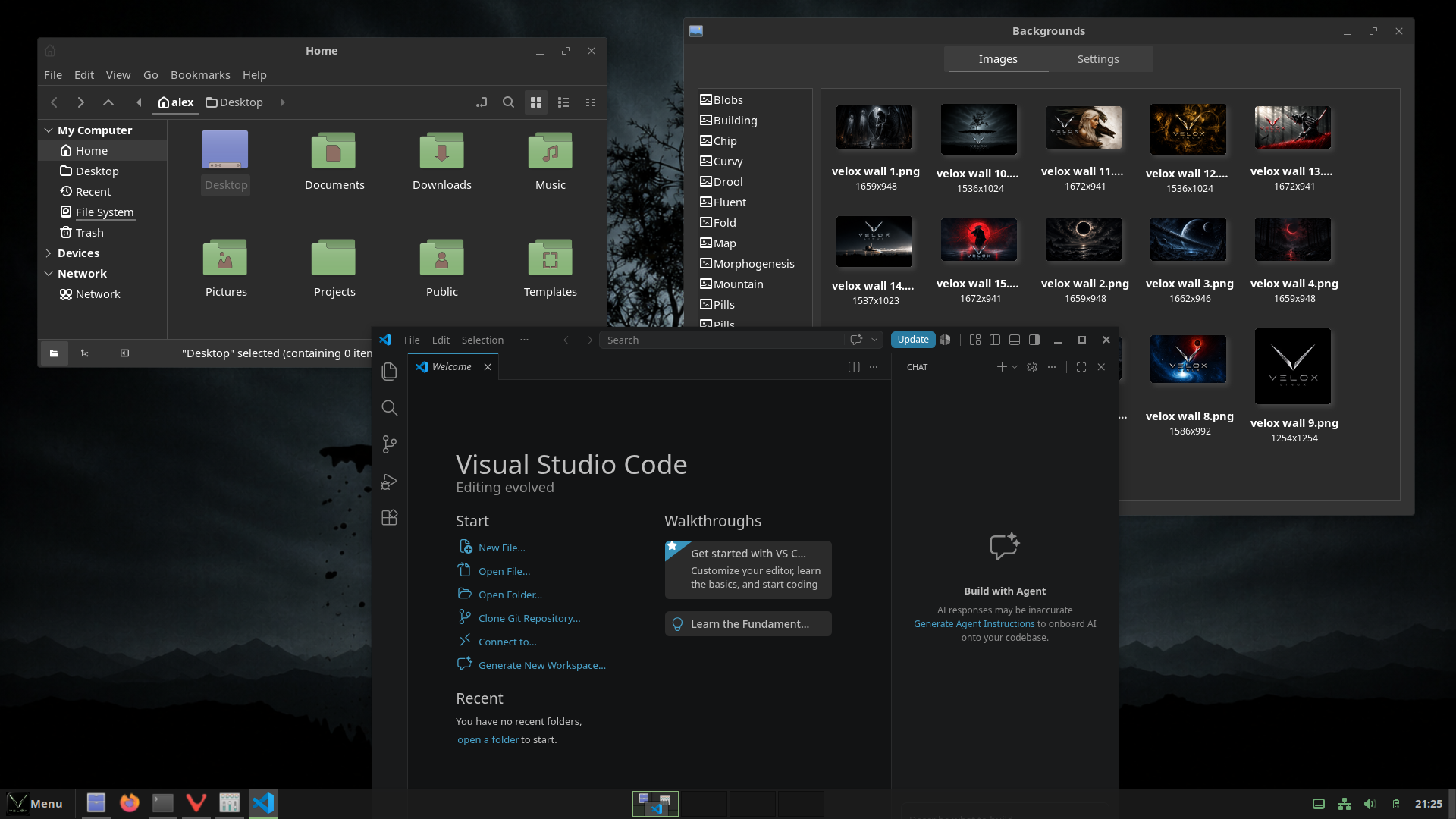Screen dimensions: 1456x819
Task: Toggle bottom panel in VS Code title bar
Action: pos(1015,340)
